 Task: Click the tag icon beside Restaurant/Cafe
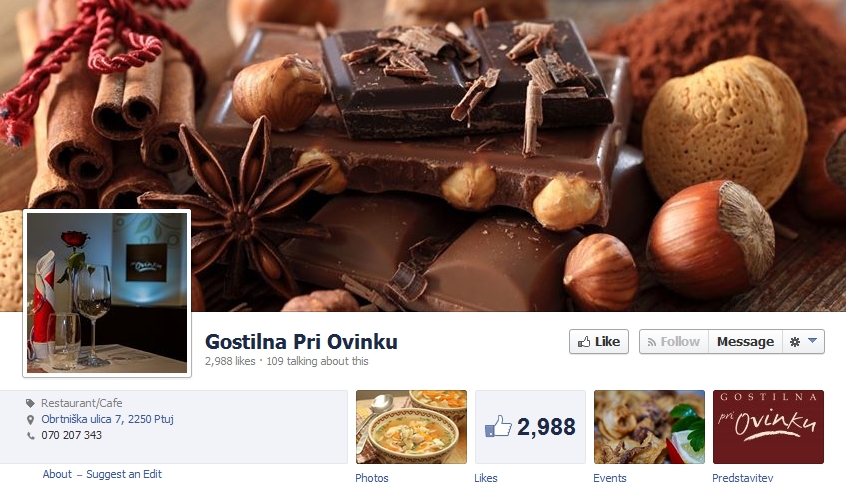[x=30, y=403]
